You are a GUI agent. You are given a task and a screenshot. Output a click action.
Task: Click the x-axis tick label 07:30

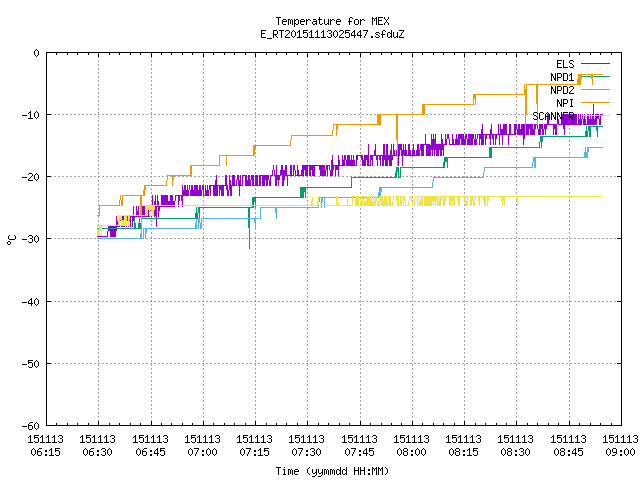[306, 452]
